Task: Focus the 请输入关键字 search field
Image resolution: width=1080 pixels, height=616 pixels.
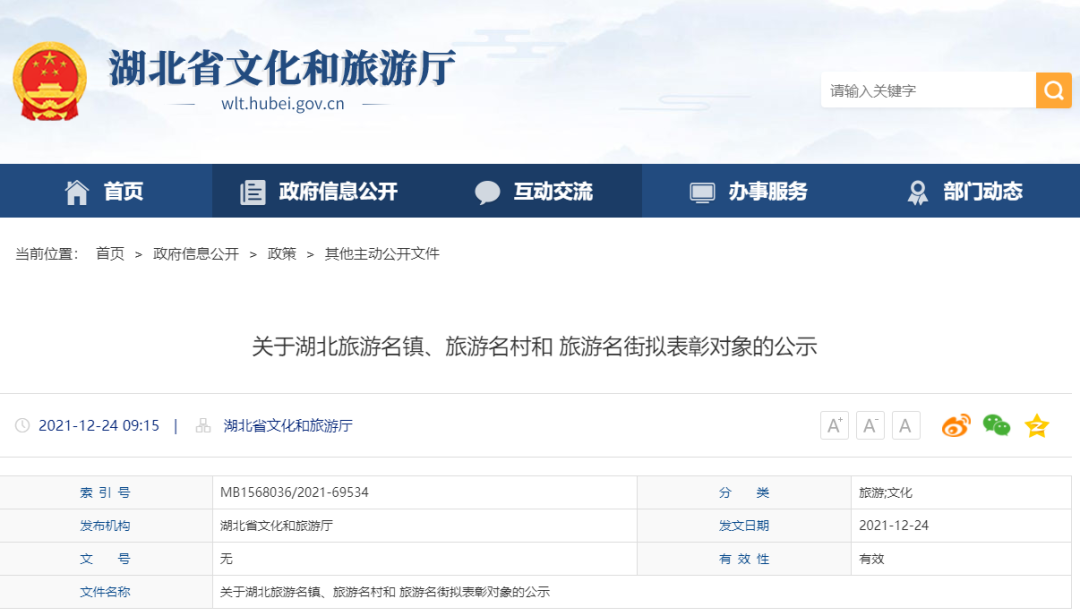Action: pyautogui.click(x=928, y=90)
